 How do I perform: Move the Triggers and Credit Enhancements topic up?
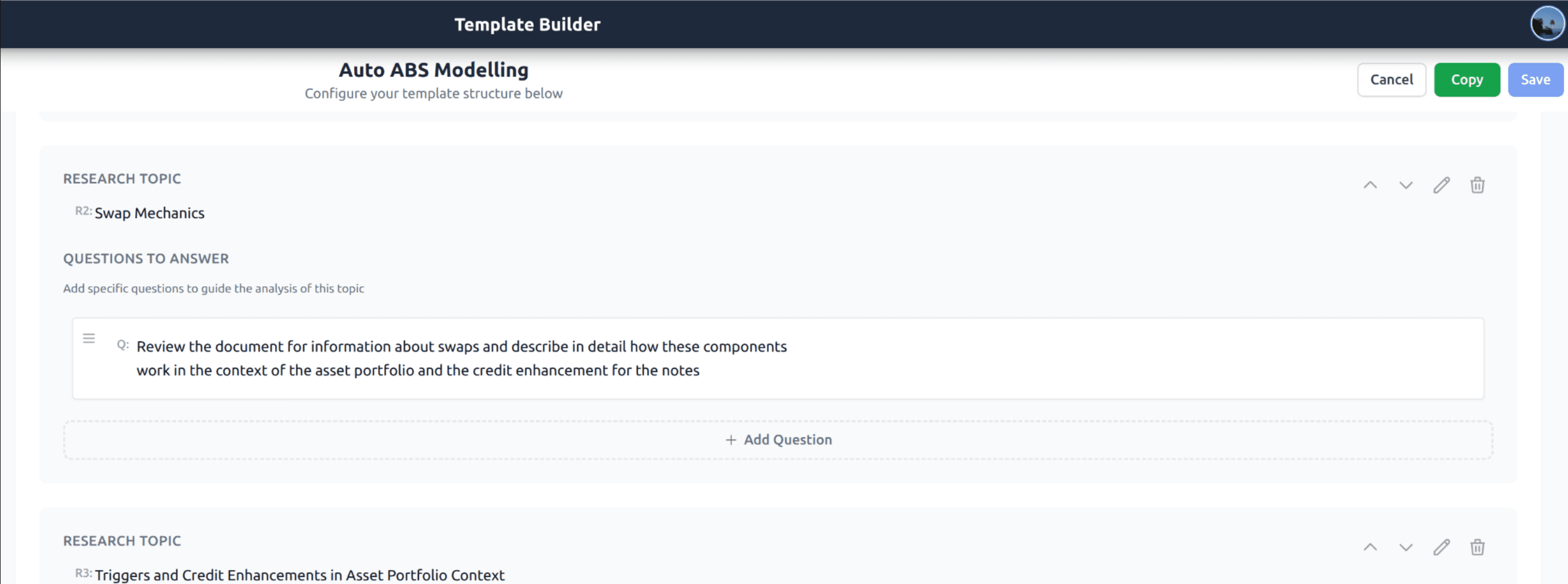click(x=1370, y=547)
